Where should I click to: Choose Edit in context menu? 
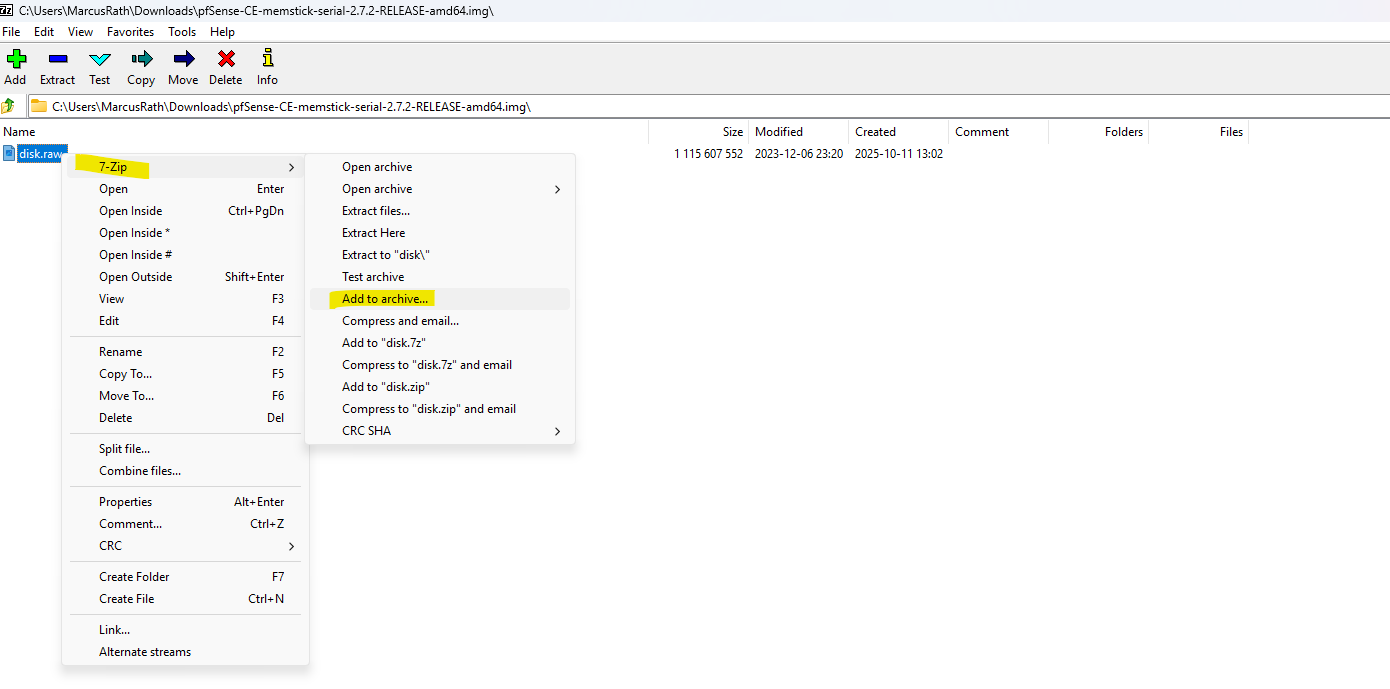point(185,321)
